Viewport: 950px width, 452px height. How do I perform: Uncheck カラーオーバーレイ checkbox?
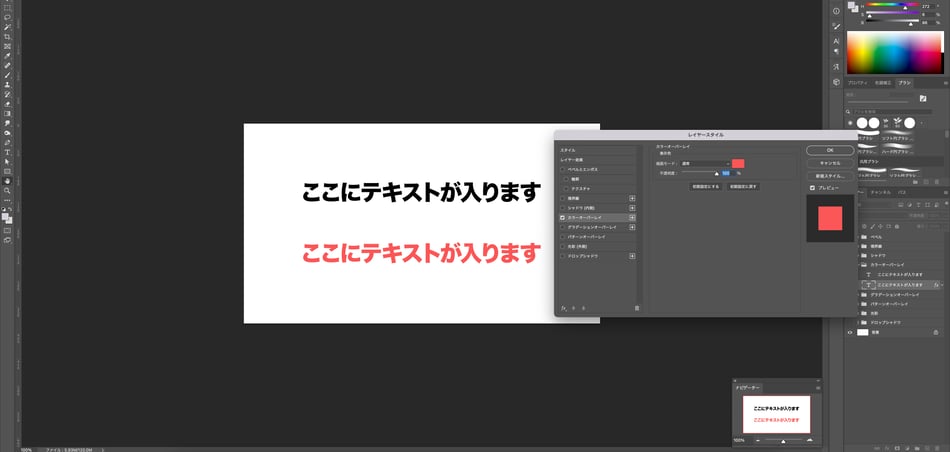(x=562, y=218)
